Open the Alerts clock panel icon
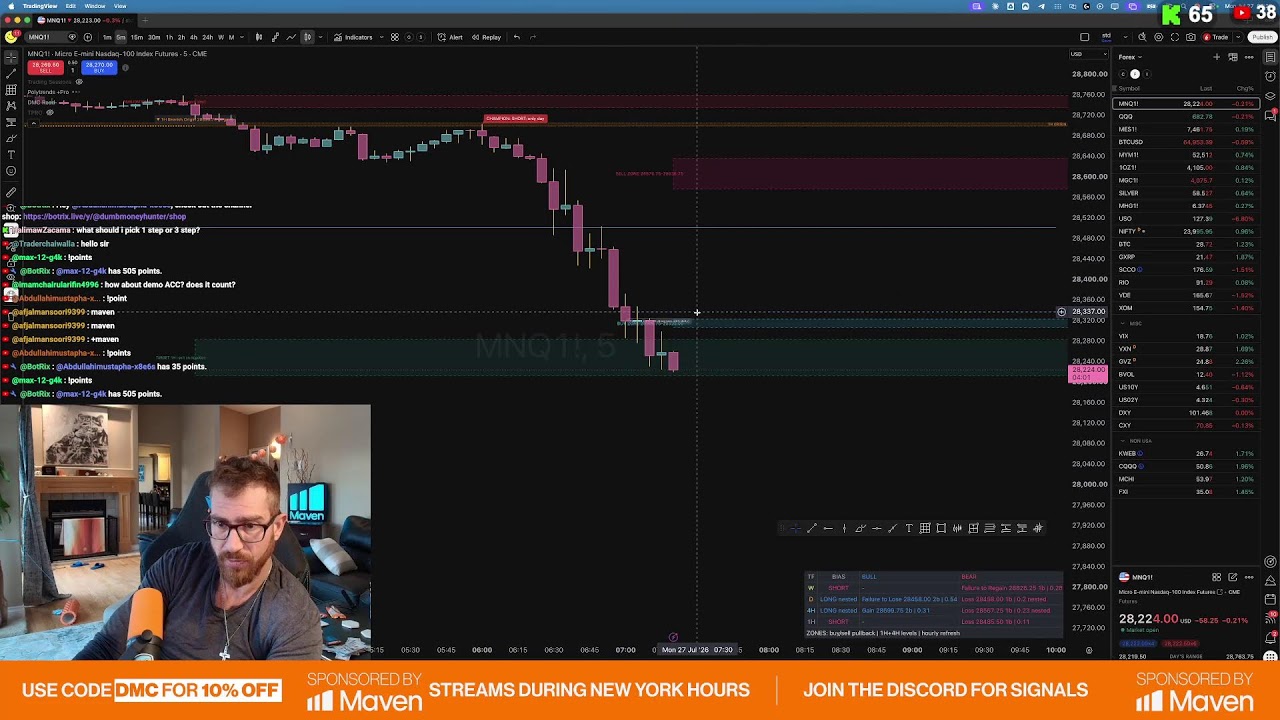Screen dimensions: 1280x720 pyautogui.click(x=1270, y=76)
